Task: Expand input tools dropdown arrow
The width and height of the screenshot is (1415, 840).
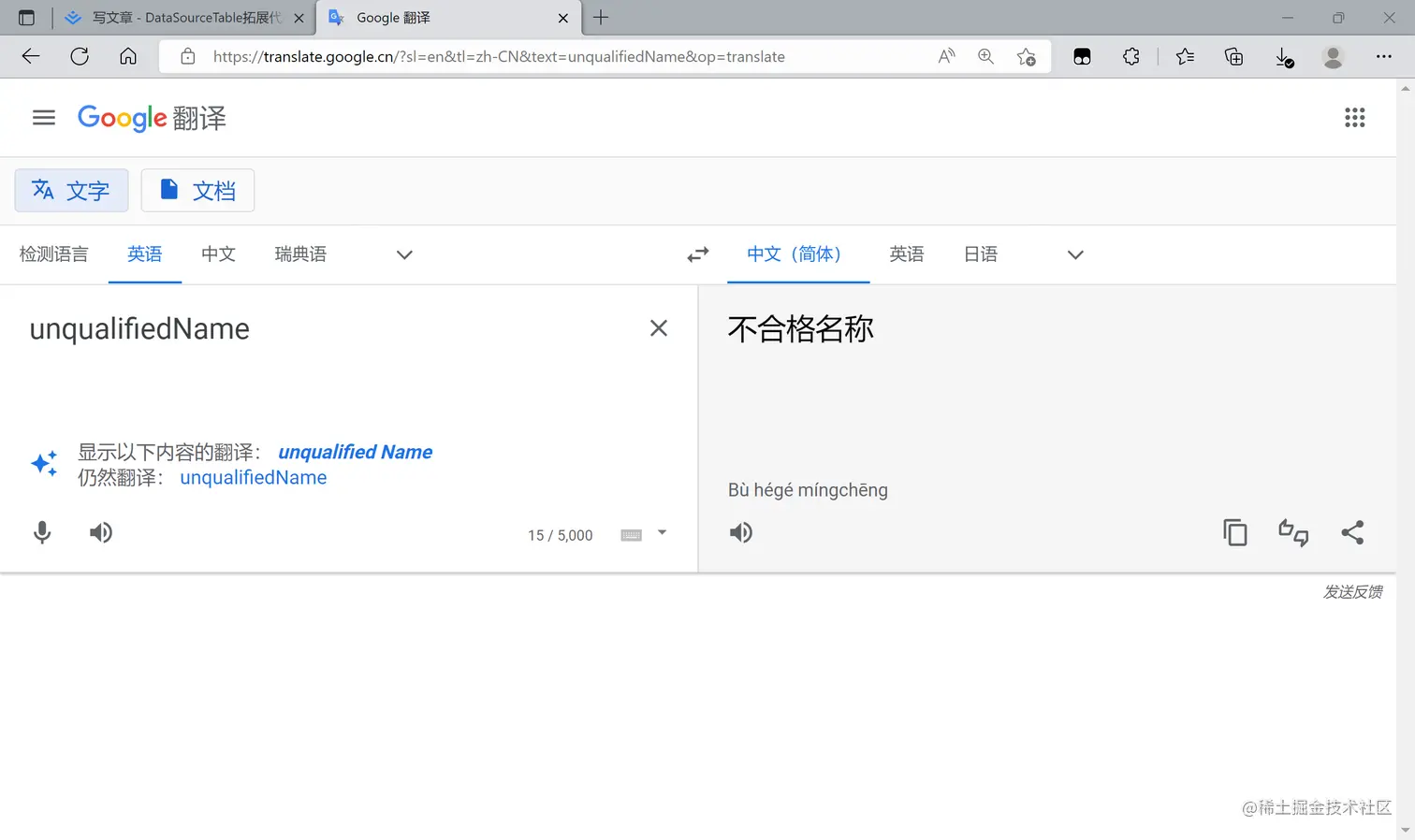Action: click(x=662, y=533)
